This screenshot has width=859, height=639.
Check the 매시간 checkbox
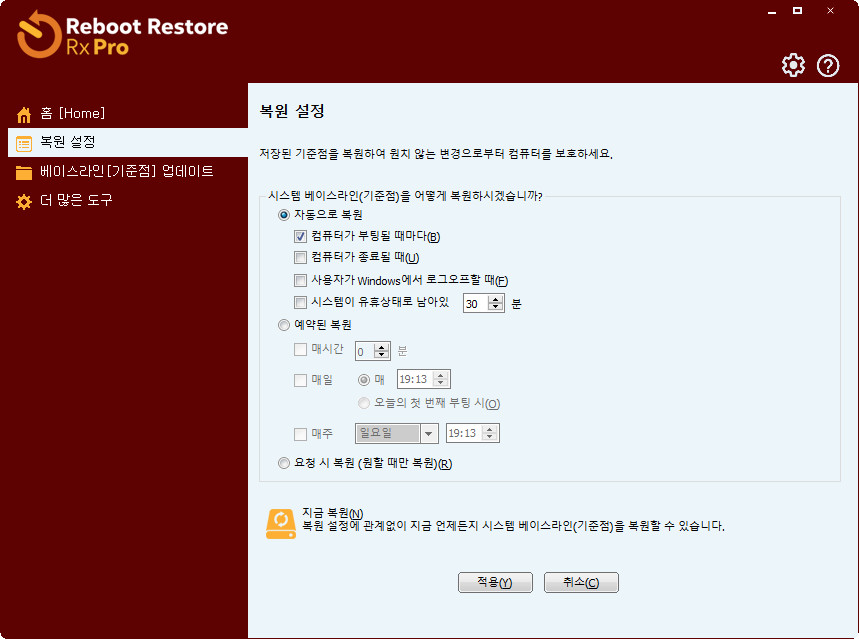tap(300, 350)
